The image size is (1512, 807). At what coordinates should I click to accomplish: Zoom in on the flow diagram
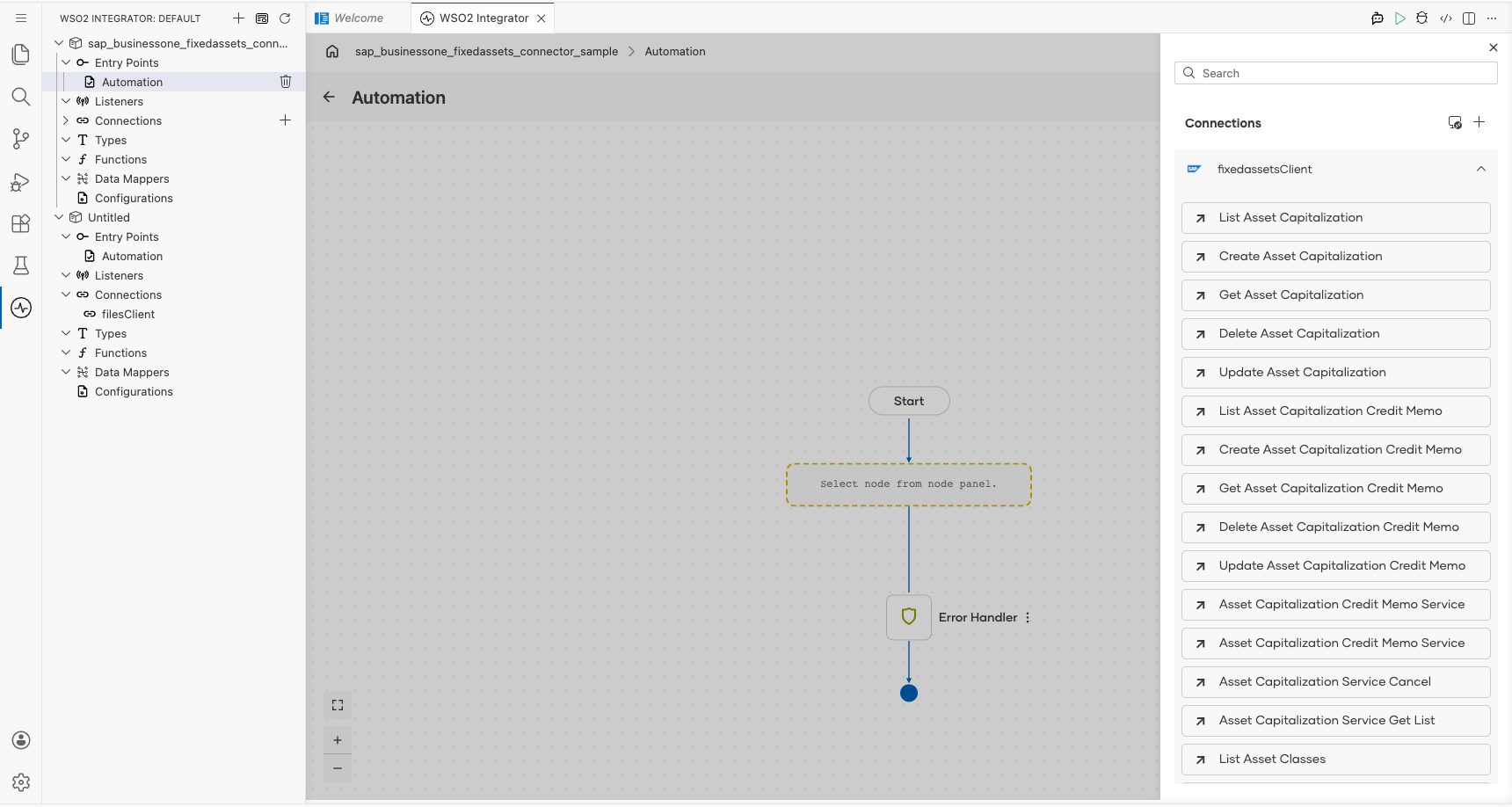coord(338,740)
